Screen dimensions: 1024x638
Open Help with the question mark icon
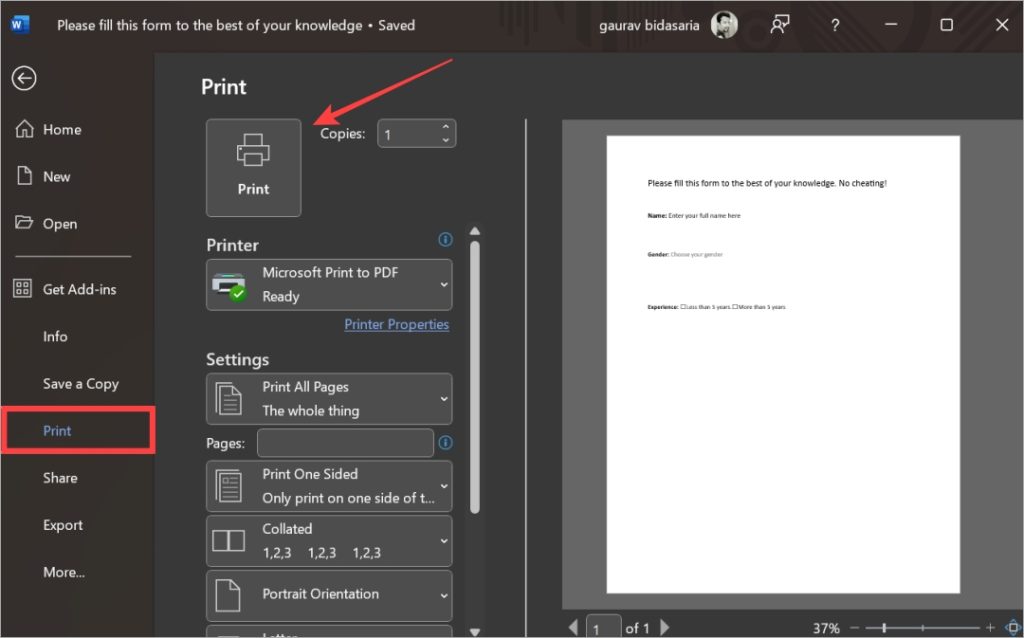coord(835,25)
